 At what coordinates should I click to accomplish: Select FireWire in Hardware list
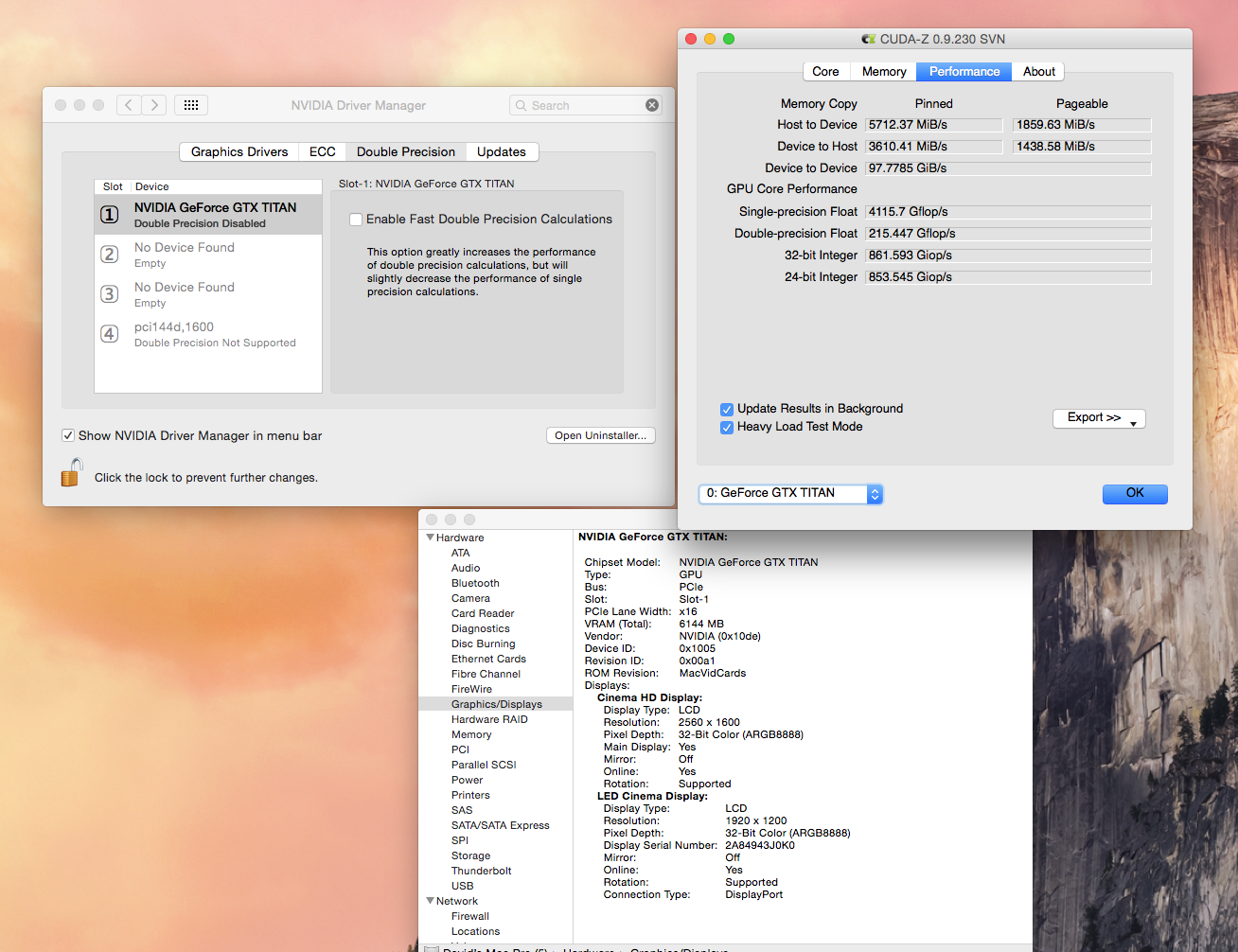point(471,689)
